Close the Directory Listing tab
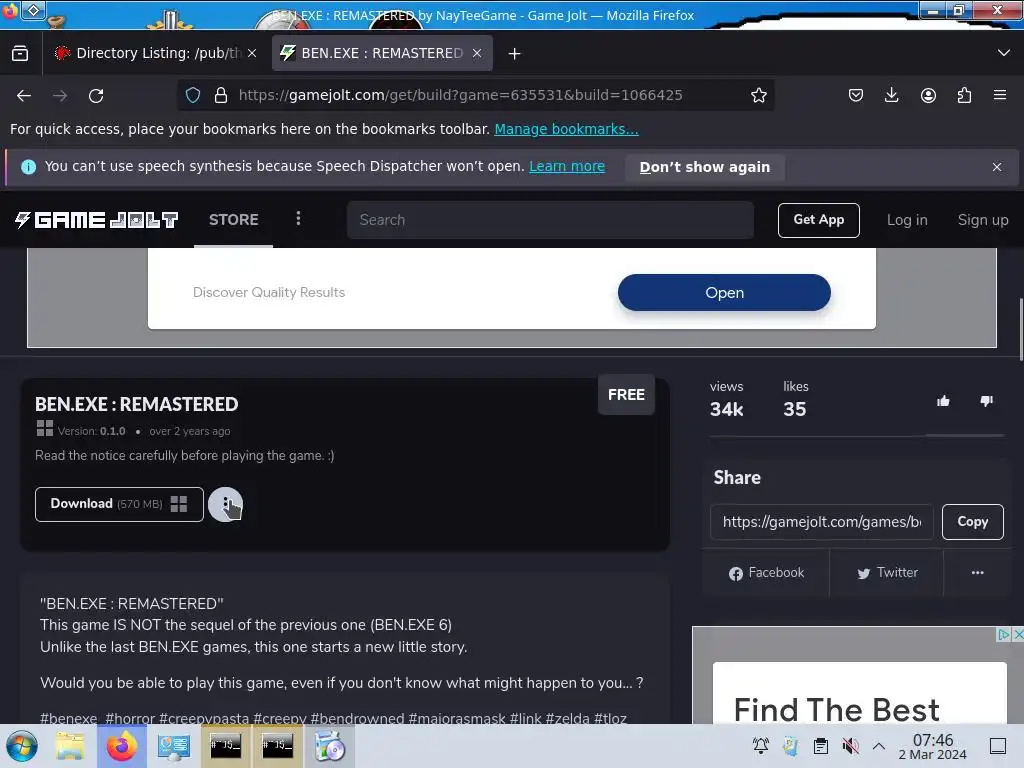 [x=252, y=53]
